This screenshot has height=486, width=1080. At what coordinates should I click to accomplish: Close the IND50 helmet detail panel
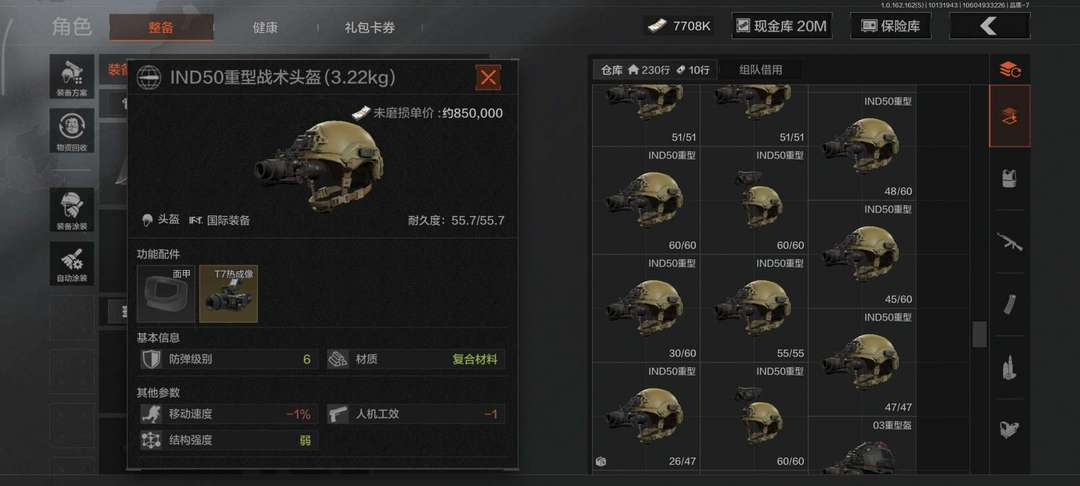pyautogui.click(x=488, y=77)
